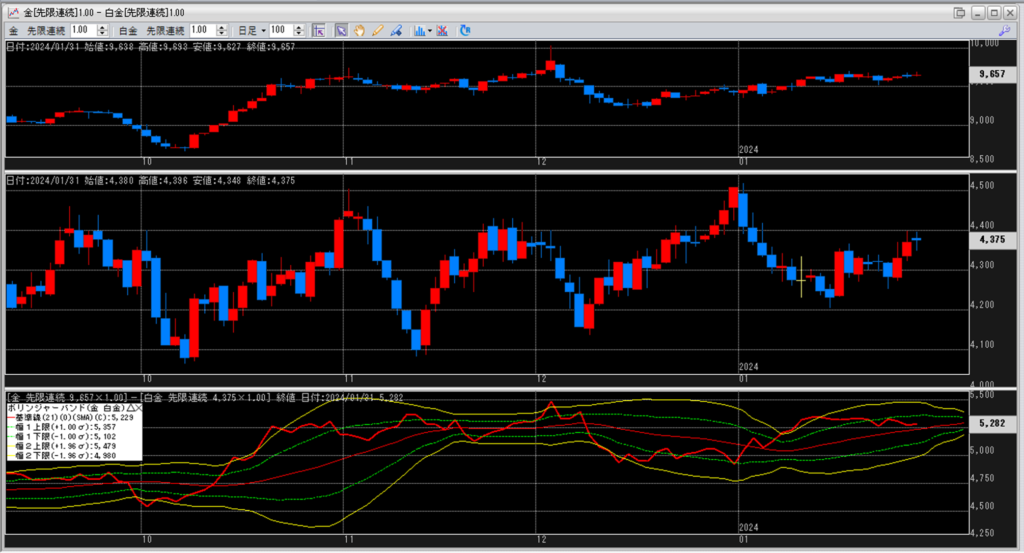Close the Bollinger band legend with X
1024x553 pixels.
138,408
